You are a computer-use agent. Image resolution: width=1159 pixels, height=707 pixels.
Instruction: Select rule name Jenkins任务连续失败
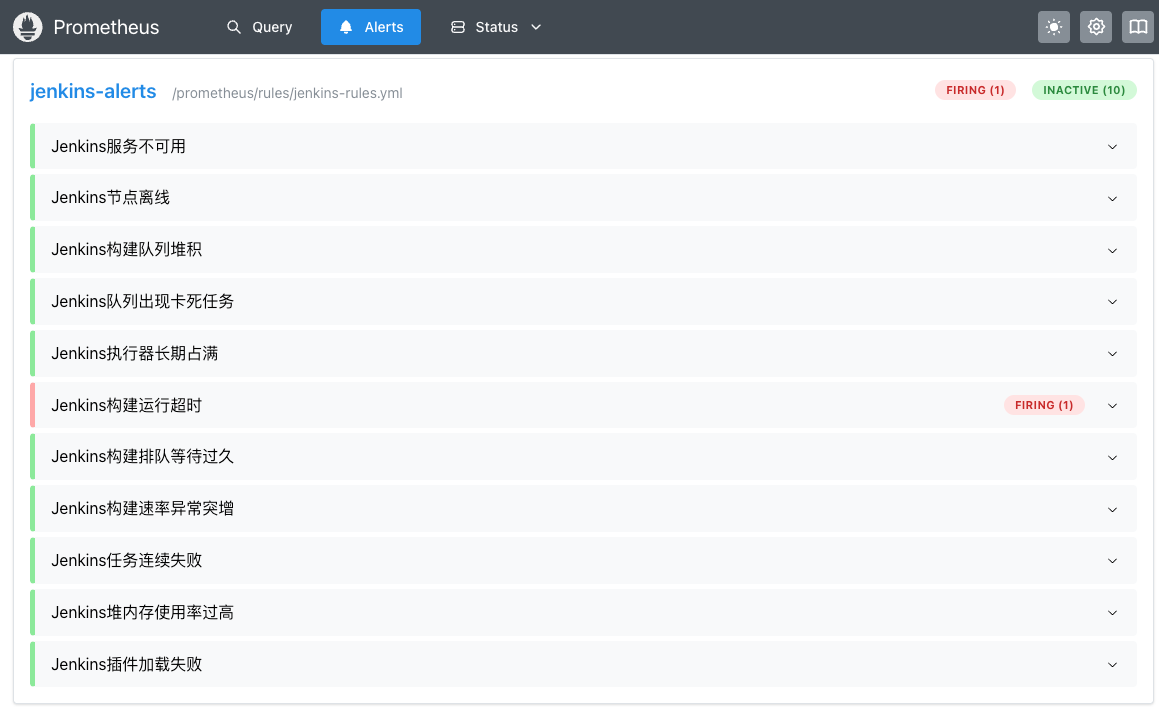coord(126,560)
